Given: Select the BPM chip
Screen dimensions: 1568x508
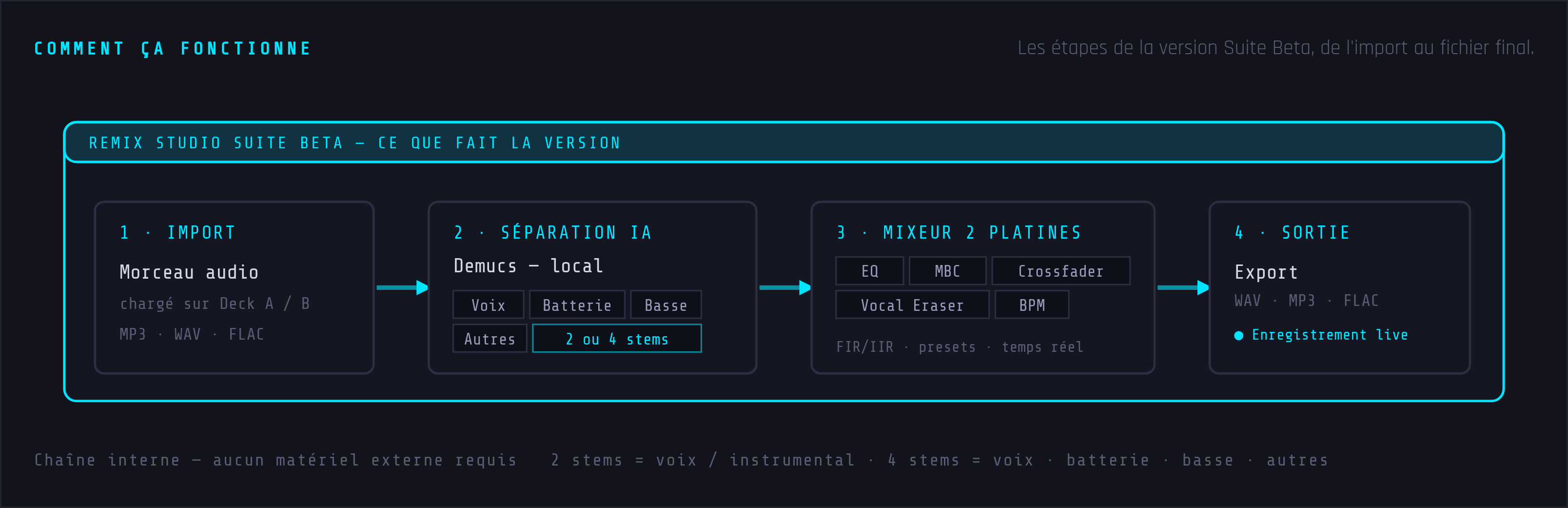Looking at the screenshot, I should point(1032,305).
